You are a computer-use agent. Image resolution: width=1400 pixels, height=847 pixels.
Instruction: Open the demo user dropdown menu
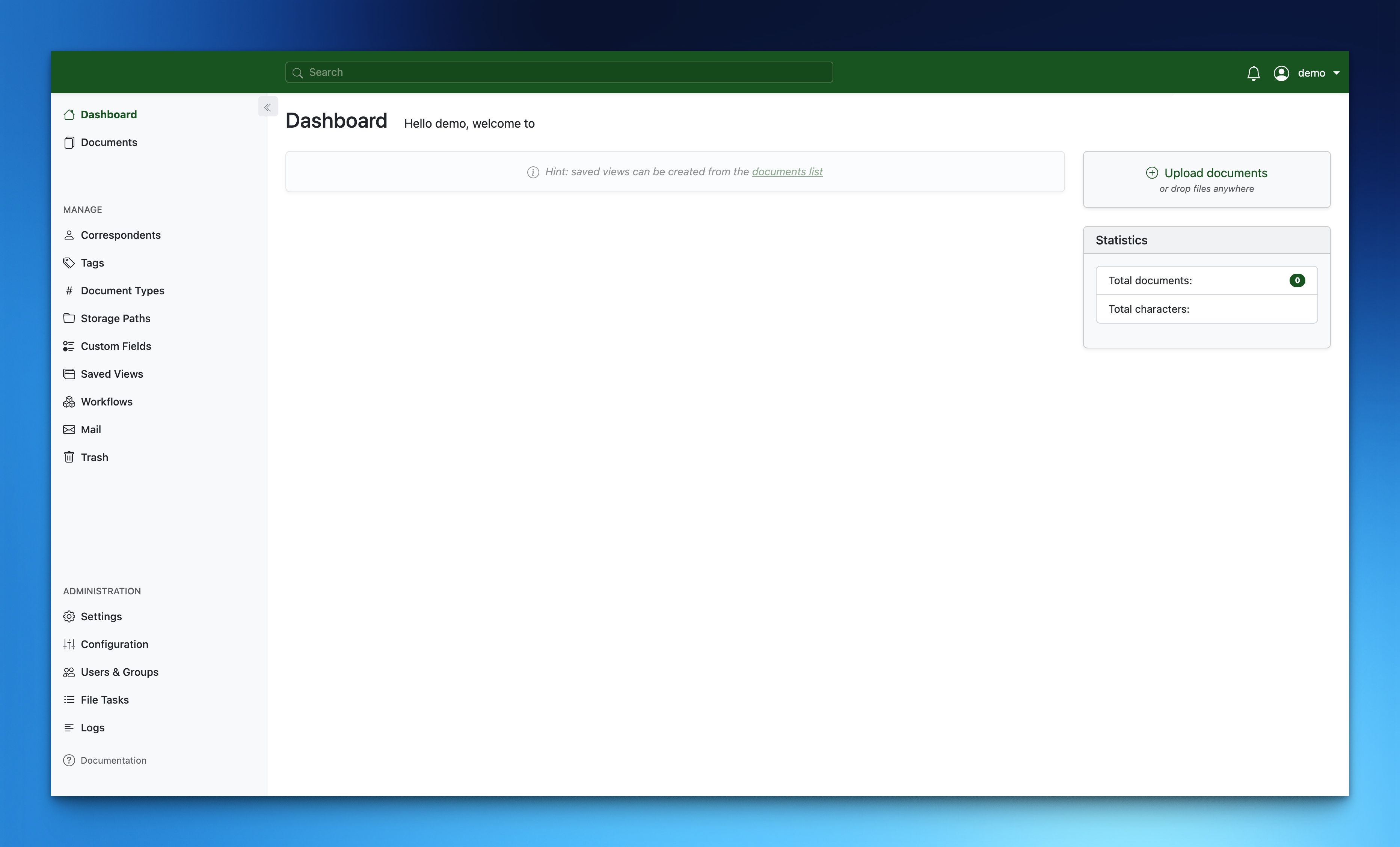pyautogui.click(x=1313, y=73)
